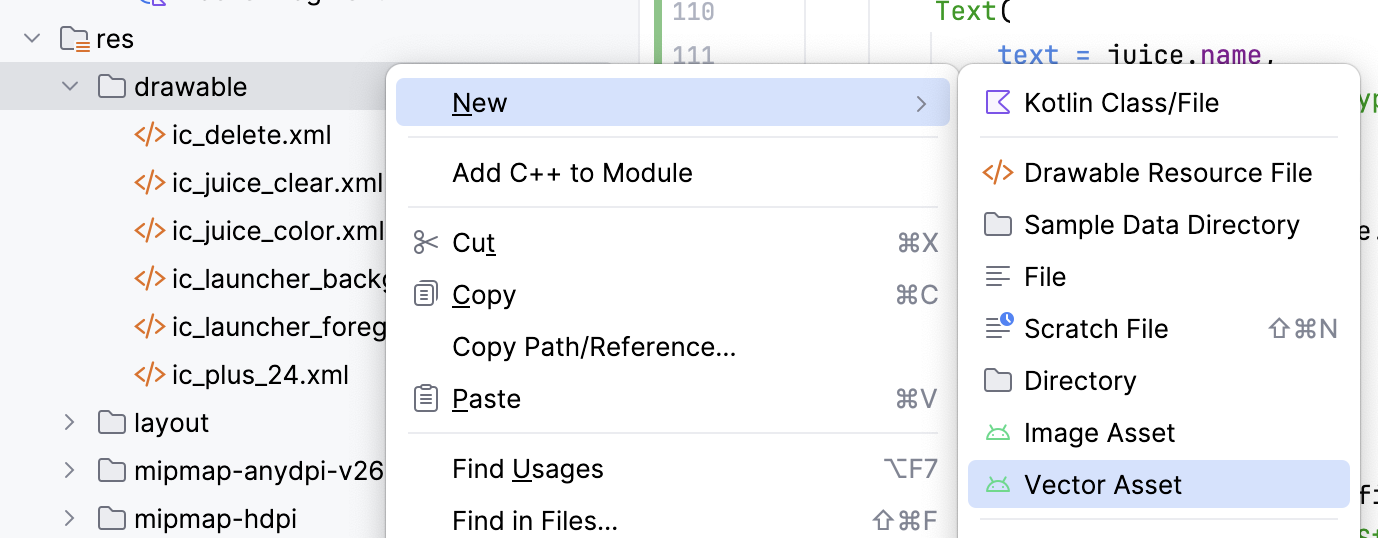
Task: Click the Drawable Resource File icon
Action: pos(998,173)
